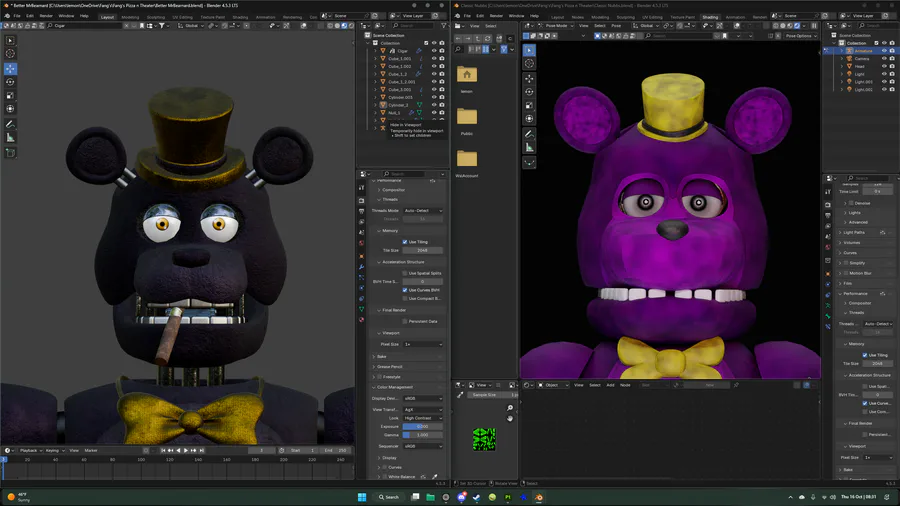The image size is (900, 506).
Task: Select the Move tool in right viewport
Action: 529,78
